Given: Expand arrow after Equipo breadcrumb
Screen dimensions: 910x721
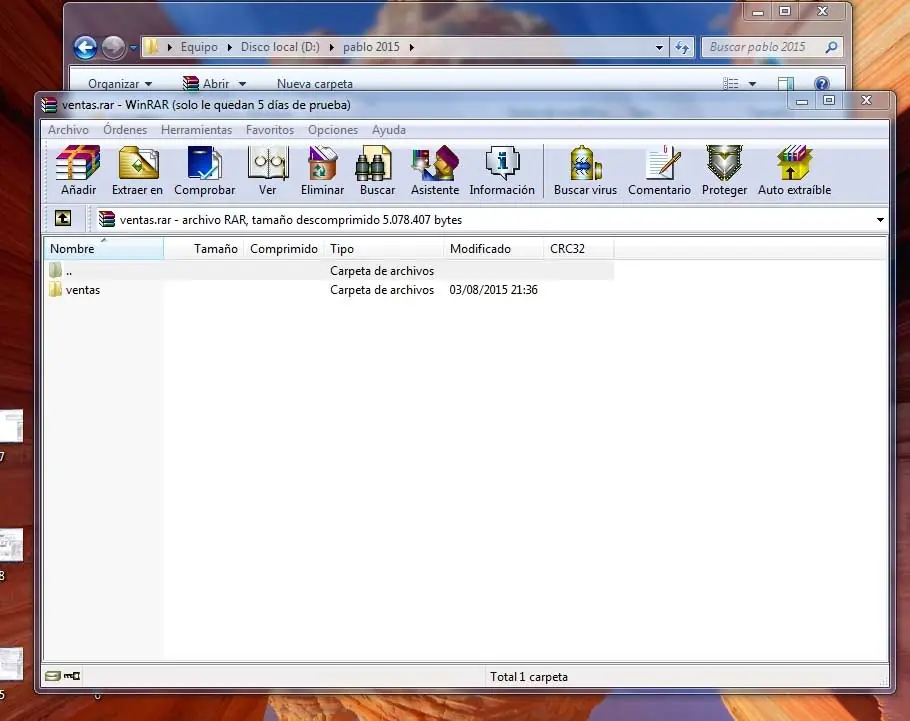Looking at the screenshot, I should (229, 47).
